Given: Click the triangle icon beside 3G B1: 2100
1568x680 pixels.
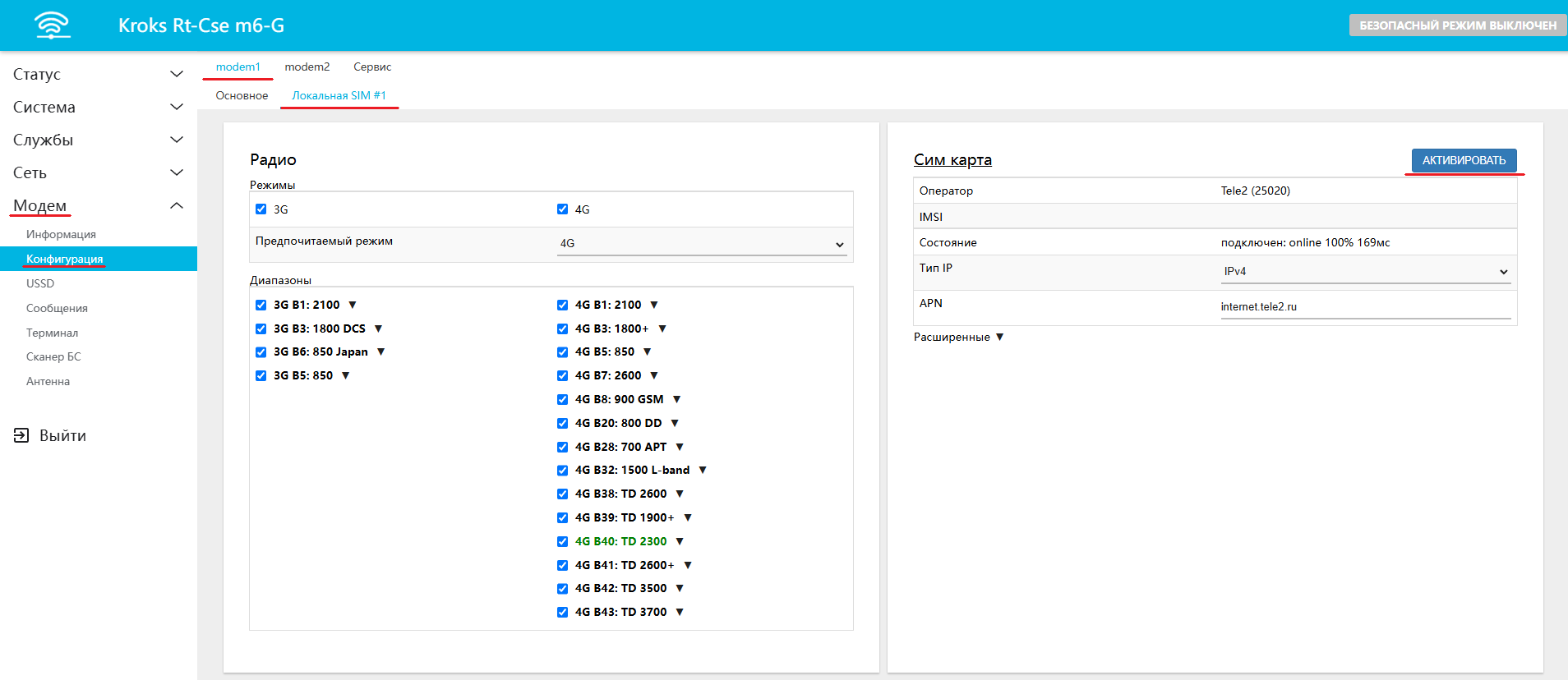Looking at the screenshot, I should [x=353, y=305].
